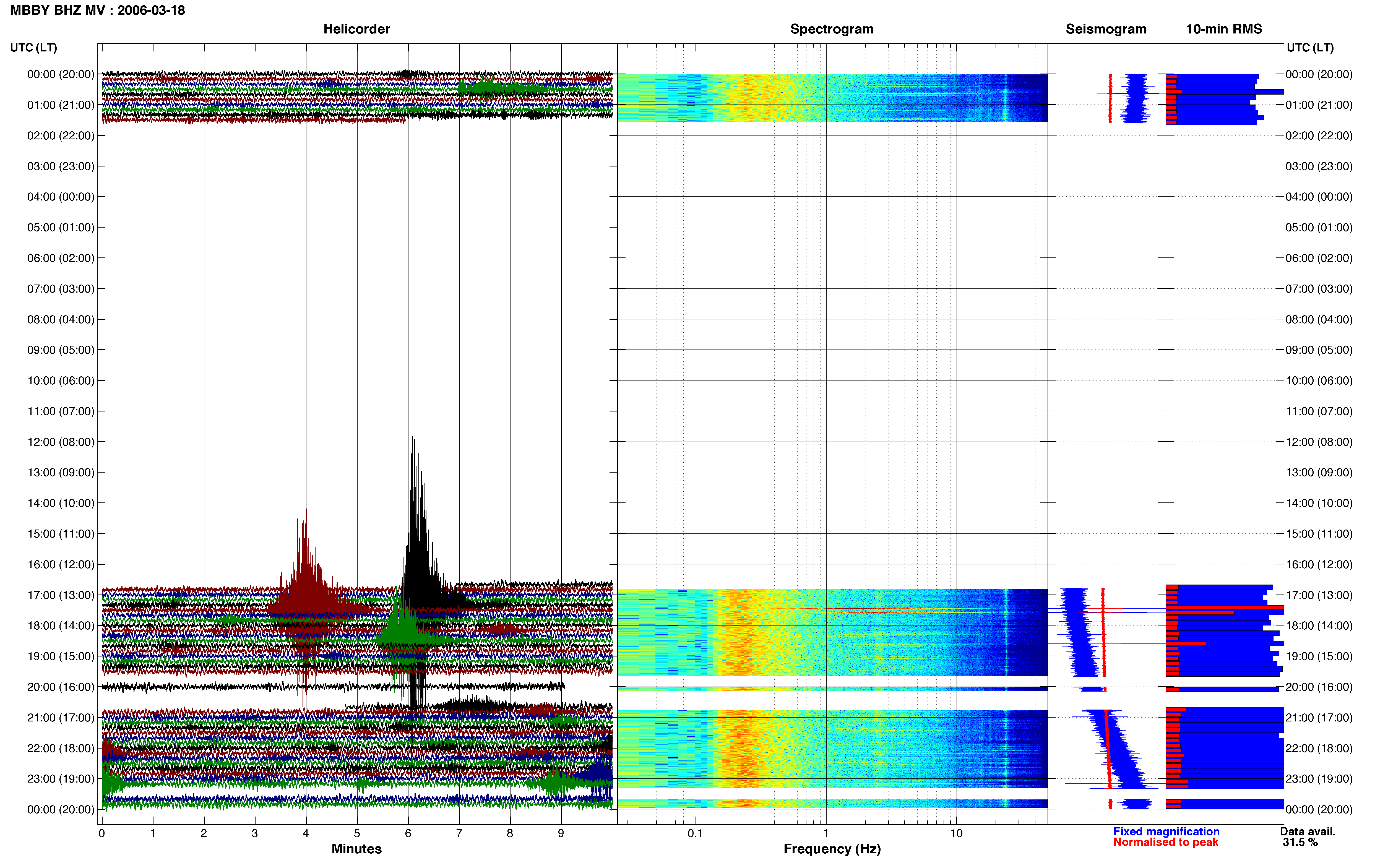Select the 'Seismogram' panel heading
Image resolution: width=1388 pixels, height=868 pixels.
pos(1106,29)
